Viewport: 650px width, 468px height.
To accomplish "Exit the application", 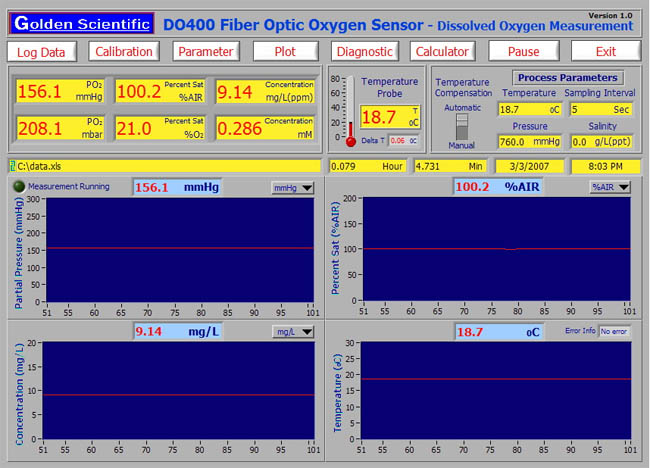I will tap(606, 51).
